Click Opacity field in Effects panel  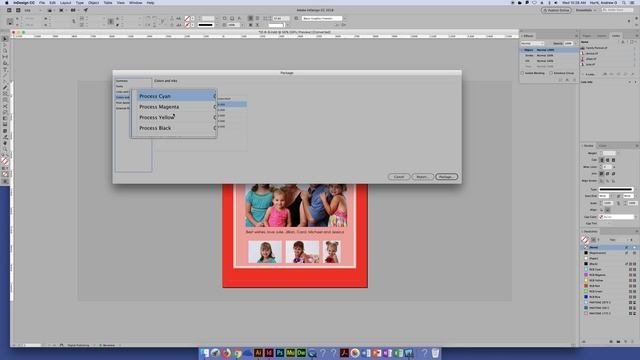click(568, 43)
